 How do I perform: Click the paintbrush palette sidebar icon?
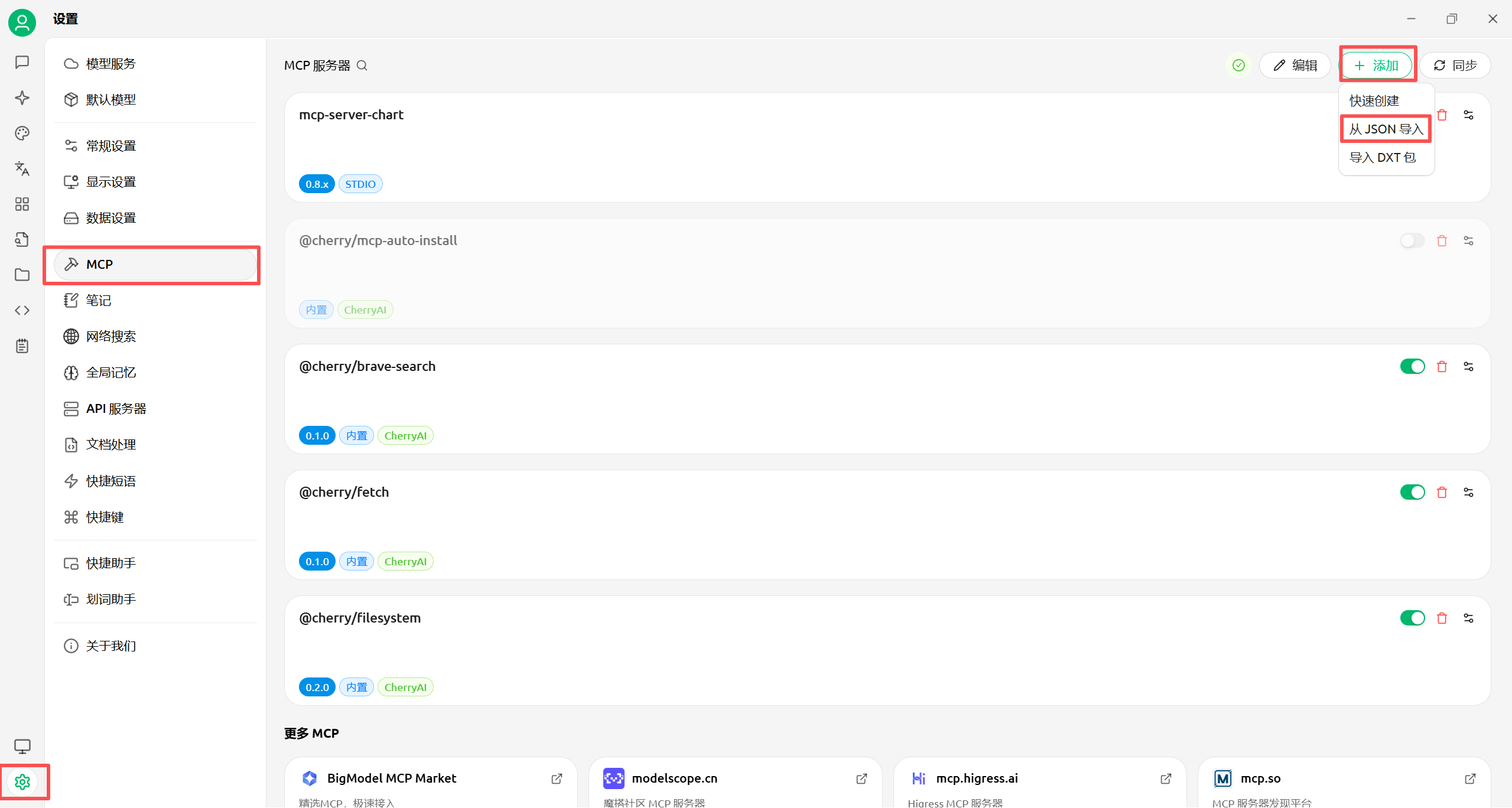[22, 133]
